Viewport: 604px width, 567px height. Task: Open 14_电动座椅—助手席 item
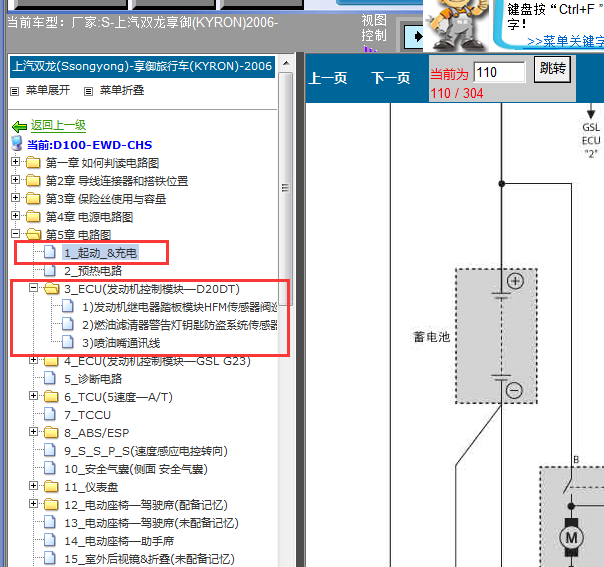[x=119, y=541]
